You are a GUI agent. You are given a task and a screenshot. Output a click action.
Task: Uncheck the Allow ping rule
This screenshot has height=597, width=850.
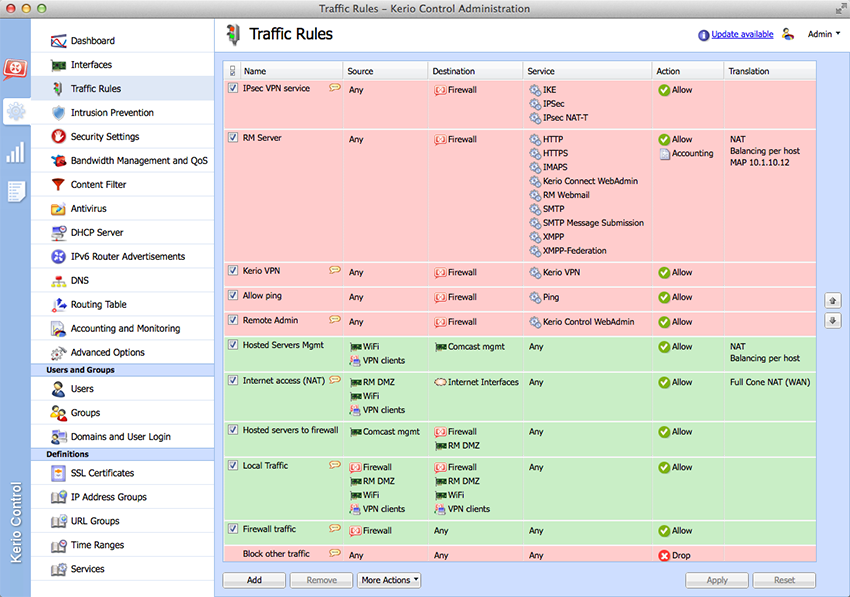pos(233,296)
